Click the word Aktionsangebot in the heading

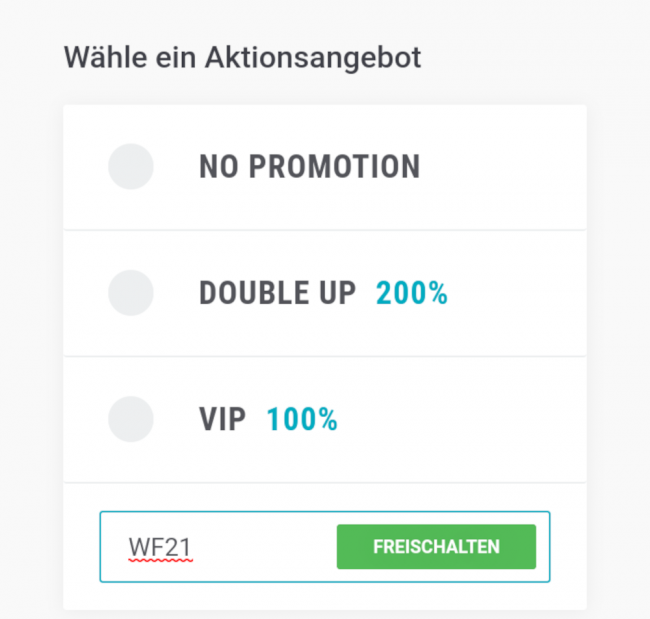coord(313,57)
